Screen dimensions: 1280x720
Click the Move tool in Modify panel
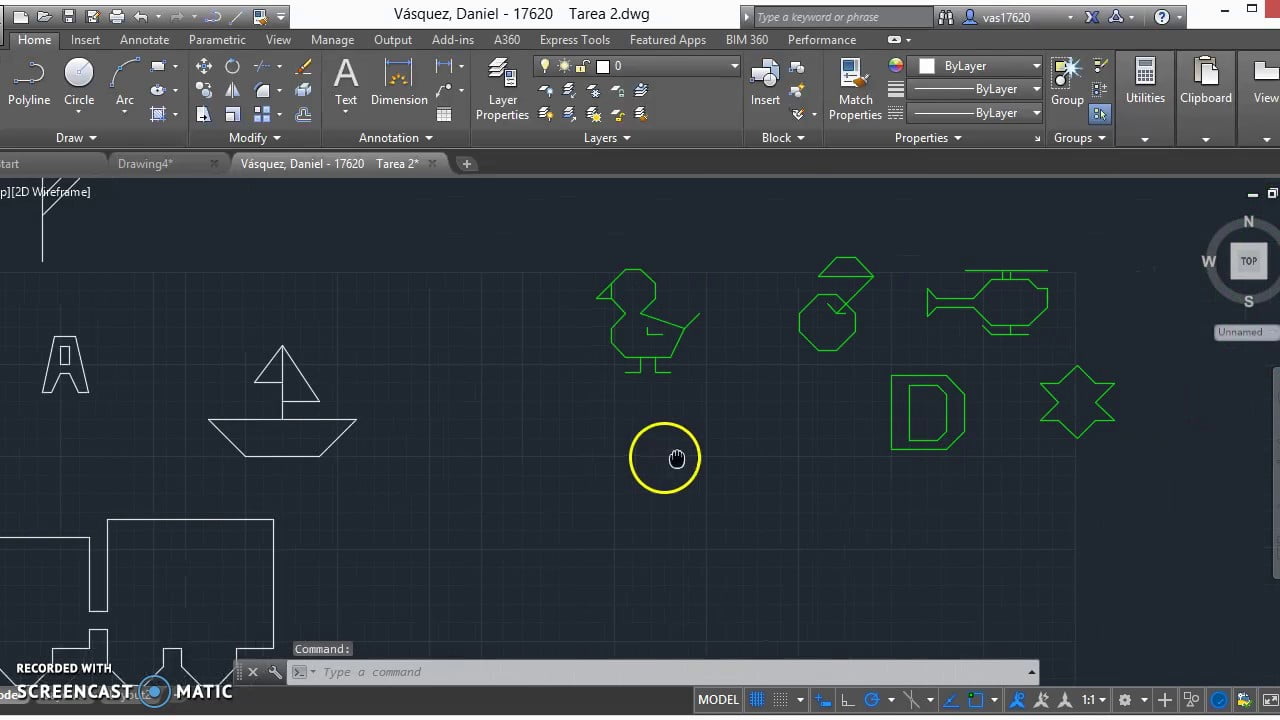[203, 66]
